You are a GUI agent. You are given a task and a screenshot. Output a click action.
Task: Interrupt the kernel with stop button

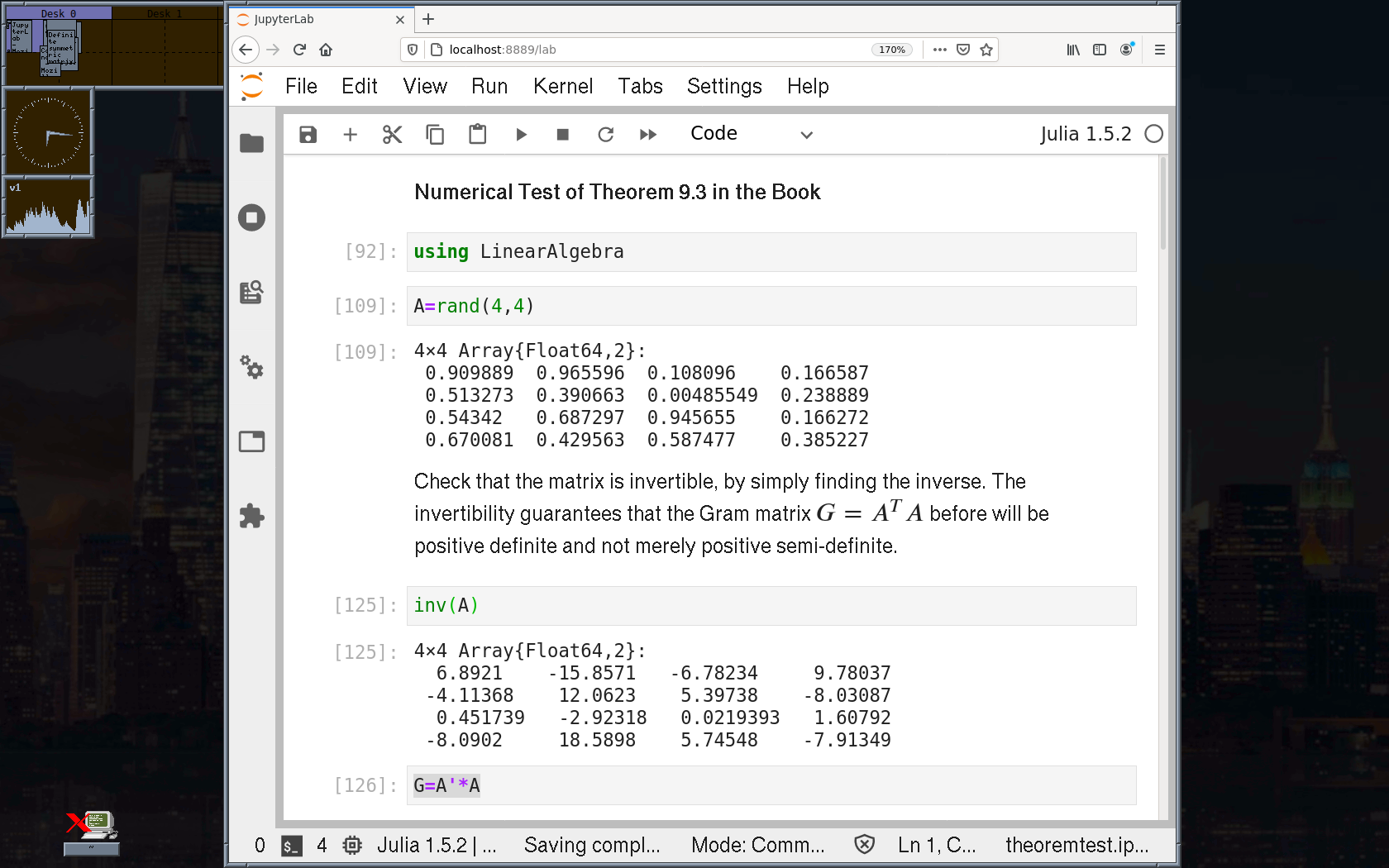[563, 135]
